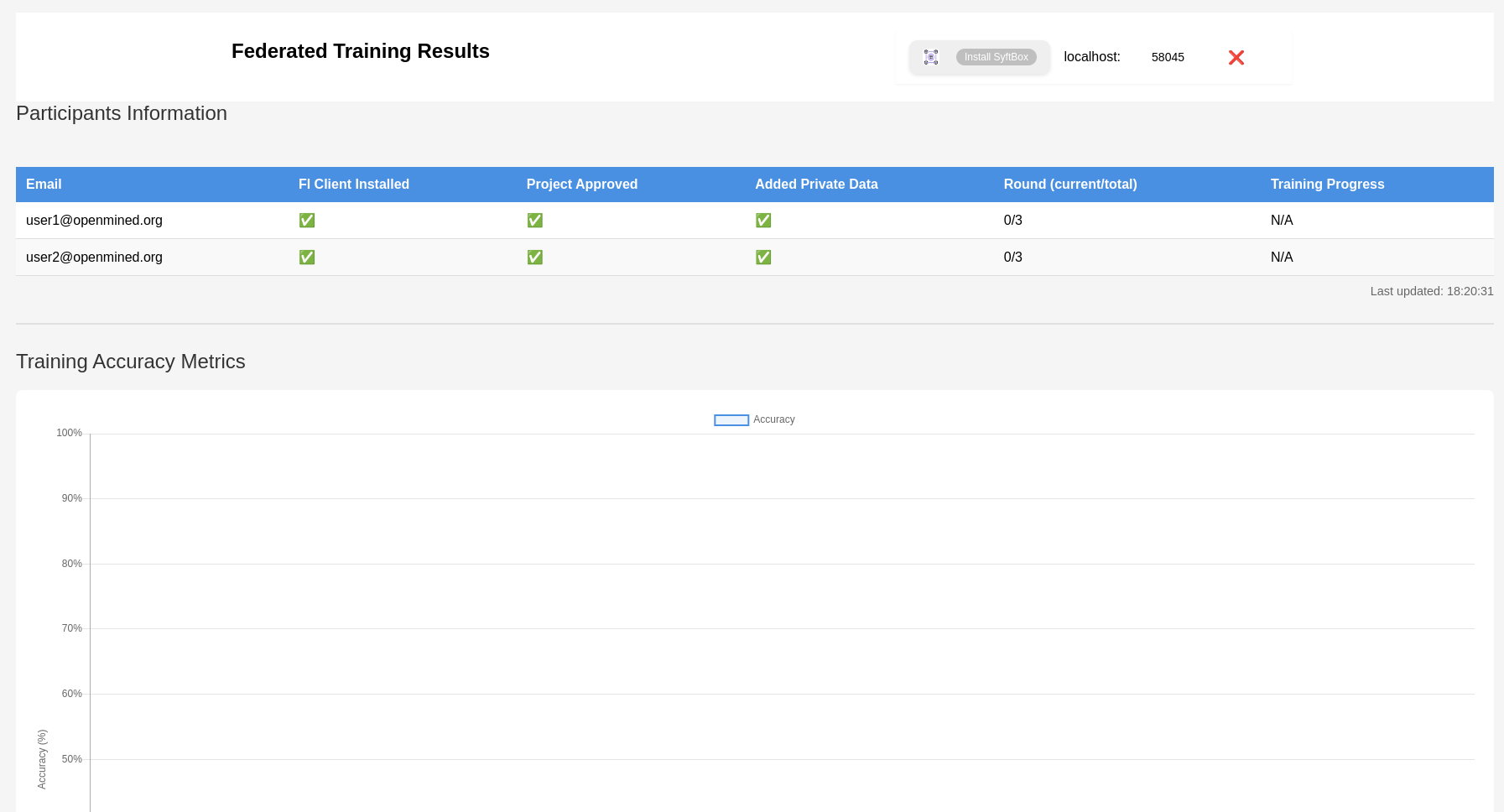Click user2's Fl Client Installed checkmark
Image resolution: width=1504 pixels, height=812 pixels.
307,258
